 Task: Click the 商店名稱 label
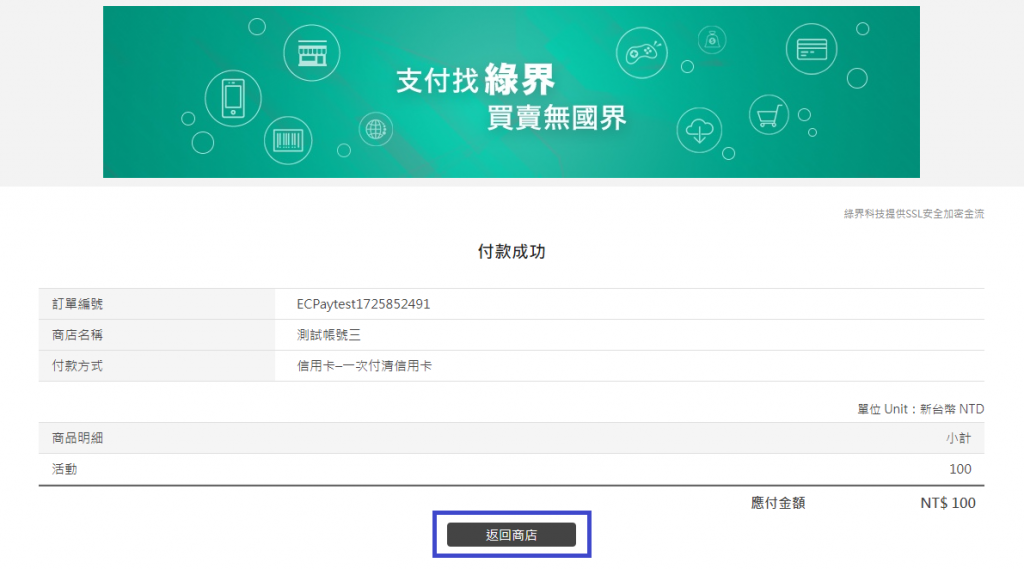click(x=77, y=335)
